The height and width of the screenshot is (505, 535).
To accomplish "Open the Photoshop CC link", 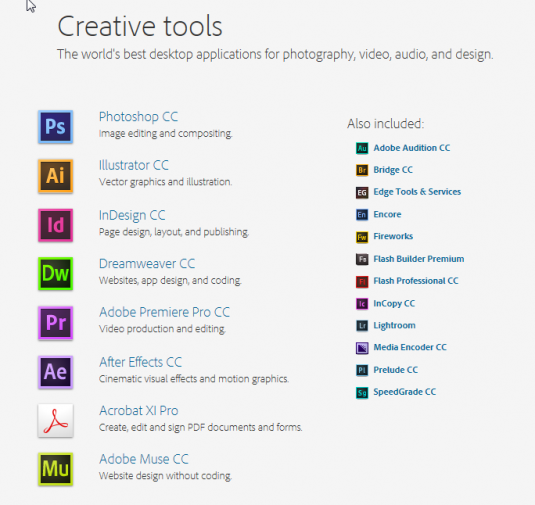I will pyautogui.click(x=138, y=117).
